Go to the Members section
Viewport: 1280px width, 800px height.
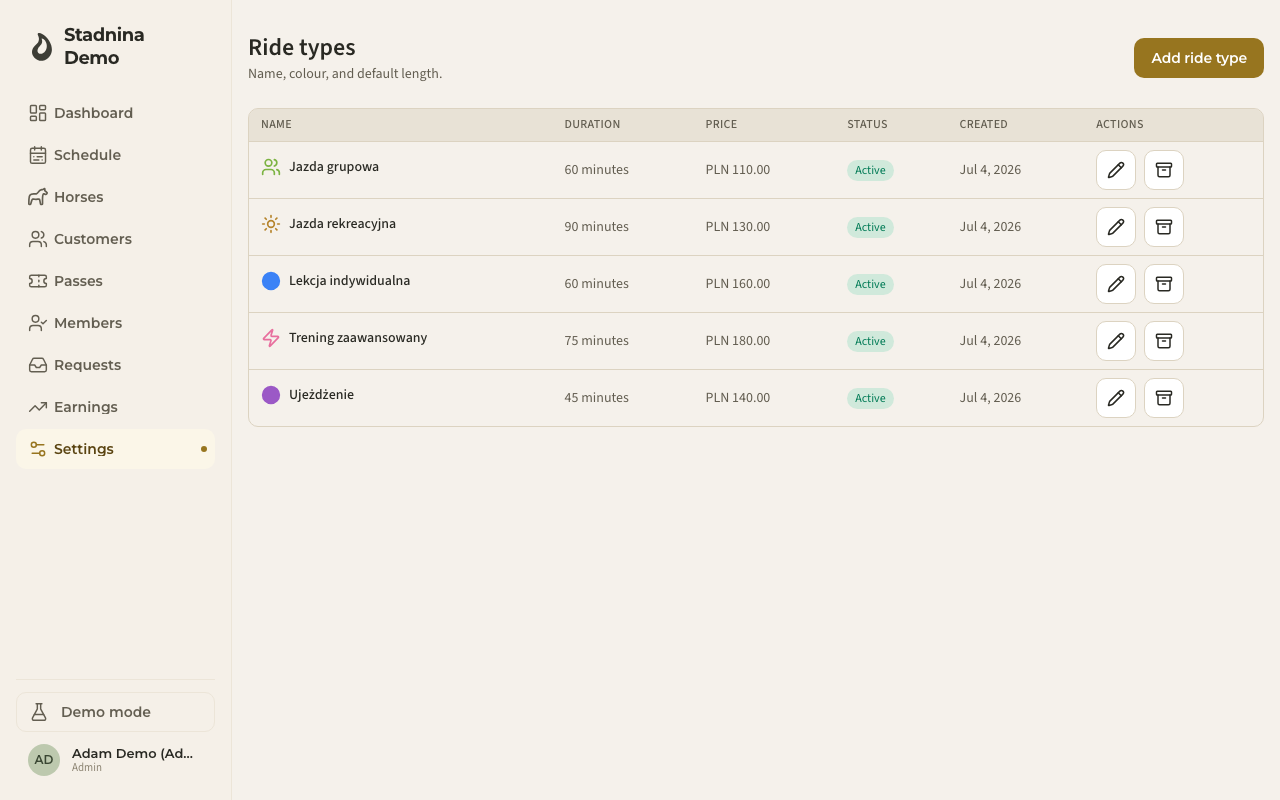(115, 323)
